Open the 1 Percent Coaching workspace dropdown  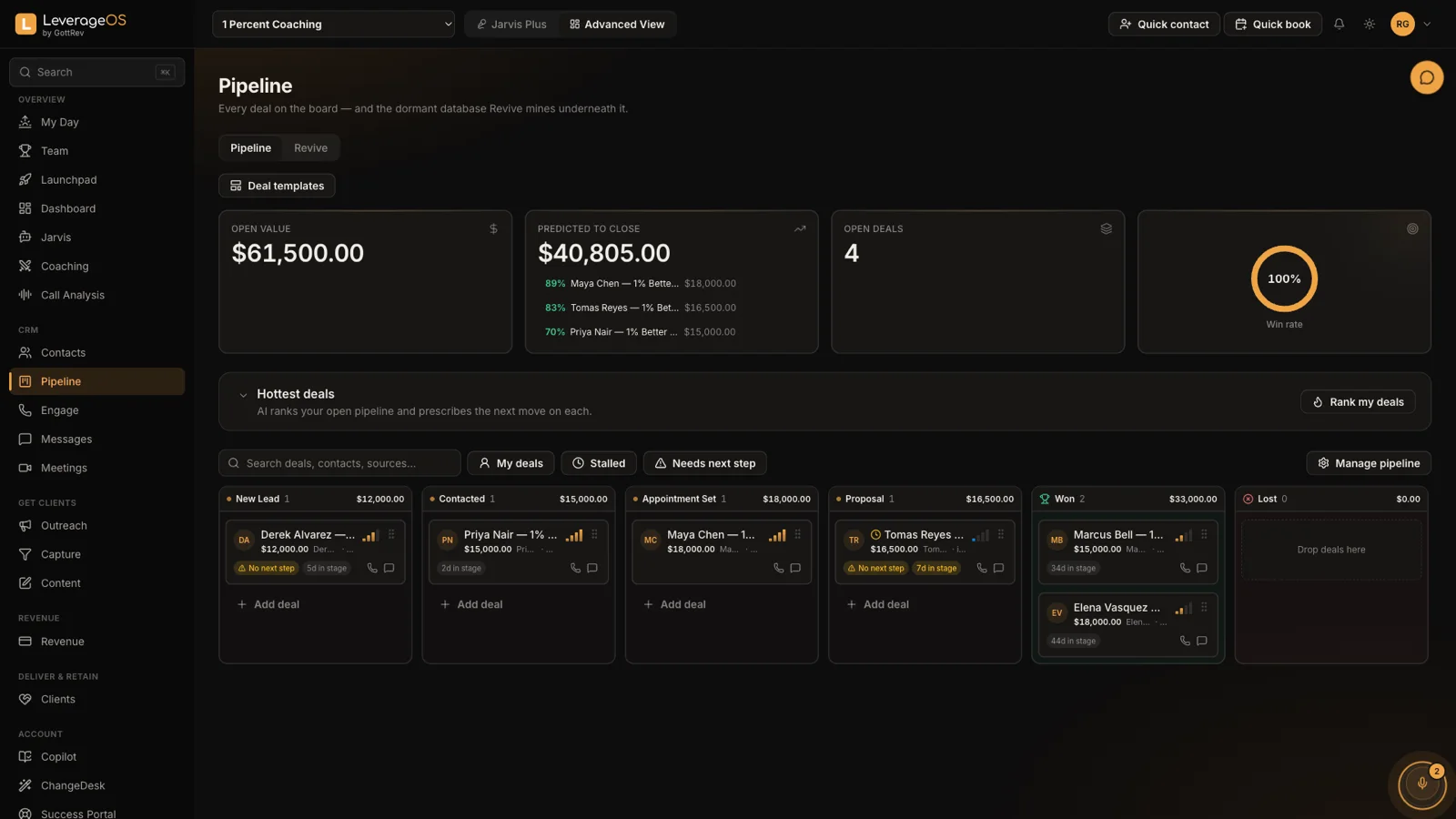(333, 25)
